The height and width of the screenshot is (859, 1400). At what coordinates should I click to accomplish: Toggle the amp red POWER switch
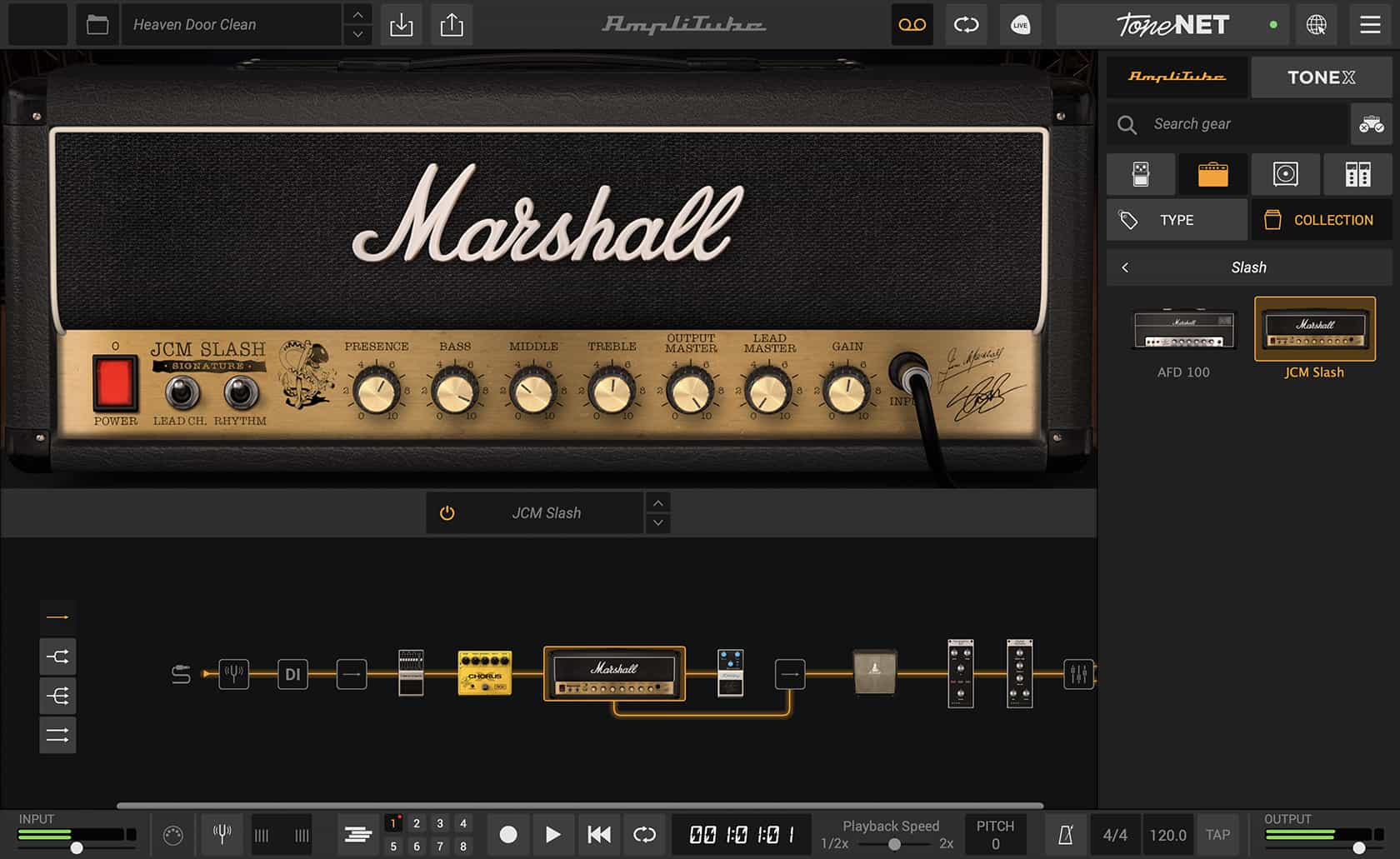115,384
